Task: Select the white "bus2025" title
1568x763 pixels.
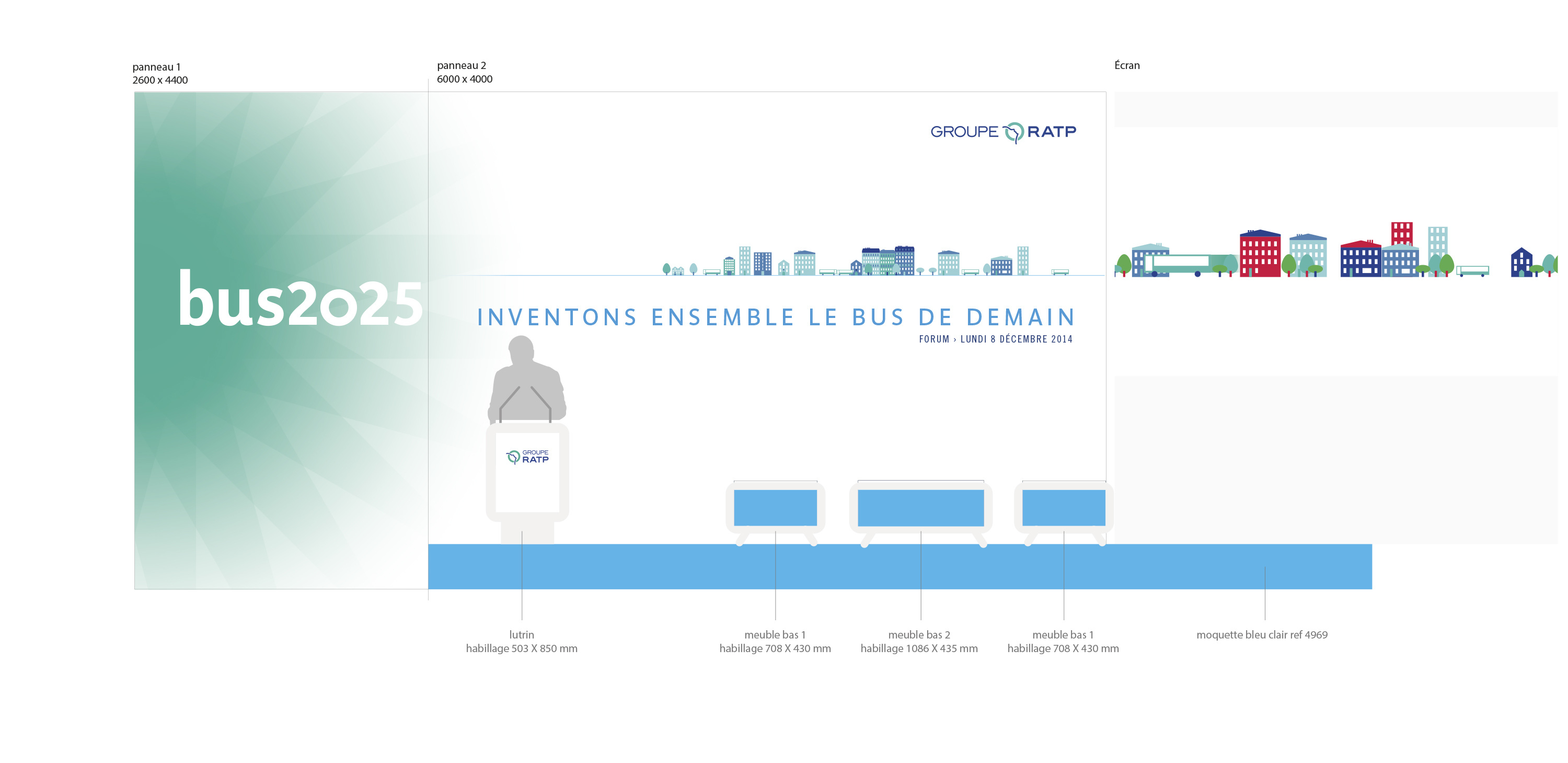Action: [x=300, y=299]
